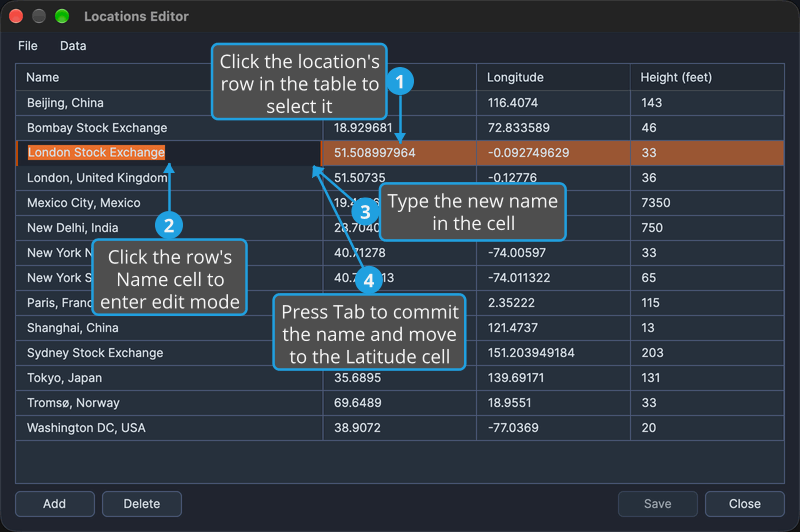Click the Height (feet) column header

[x=707, y=78]
